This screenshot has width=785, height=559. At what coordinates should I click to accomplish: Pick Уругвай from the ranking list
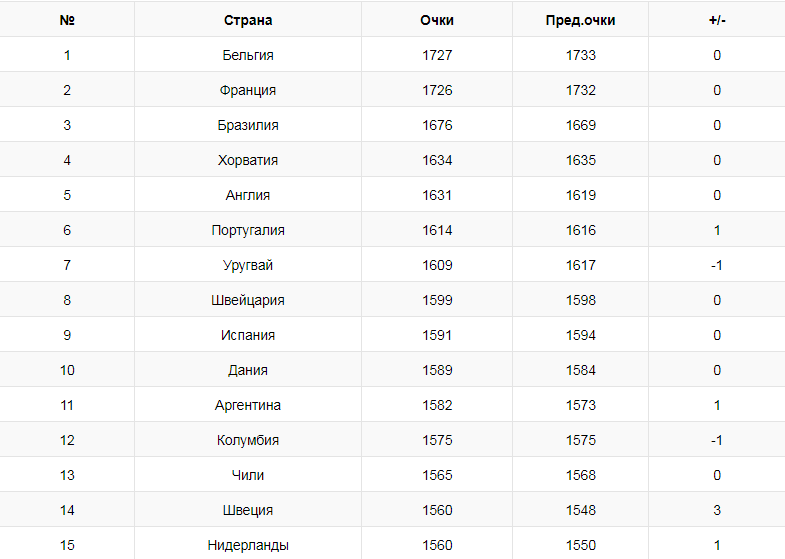[248, 265]
